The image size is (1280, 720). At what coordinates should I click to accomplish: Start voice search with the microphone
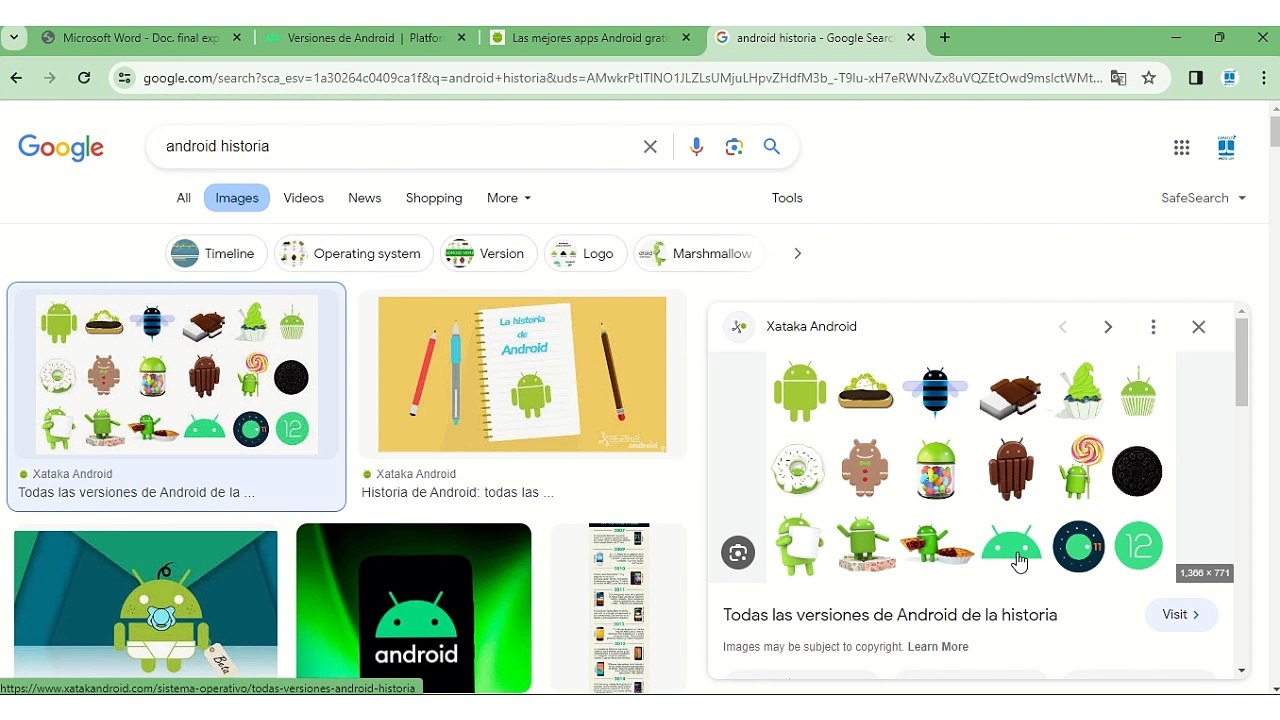697,147
